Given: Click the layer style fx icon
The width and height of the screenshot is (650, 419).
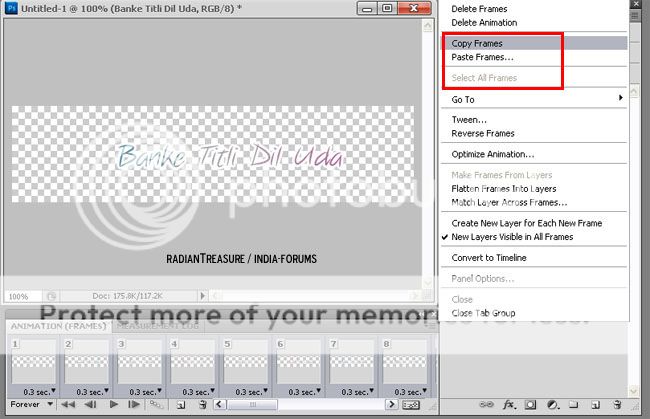Looking at the screenshot, I should 509,406.
